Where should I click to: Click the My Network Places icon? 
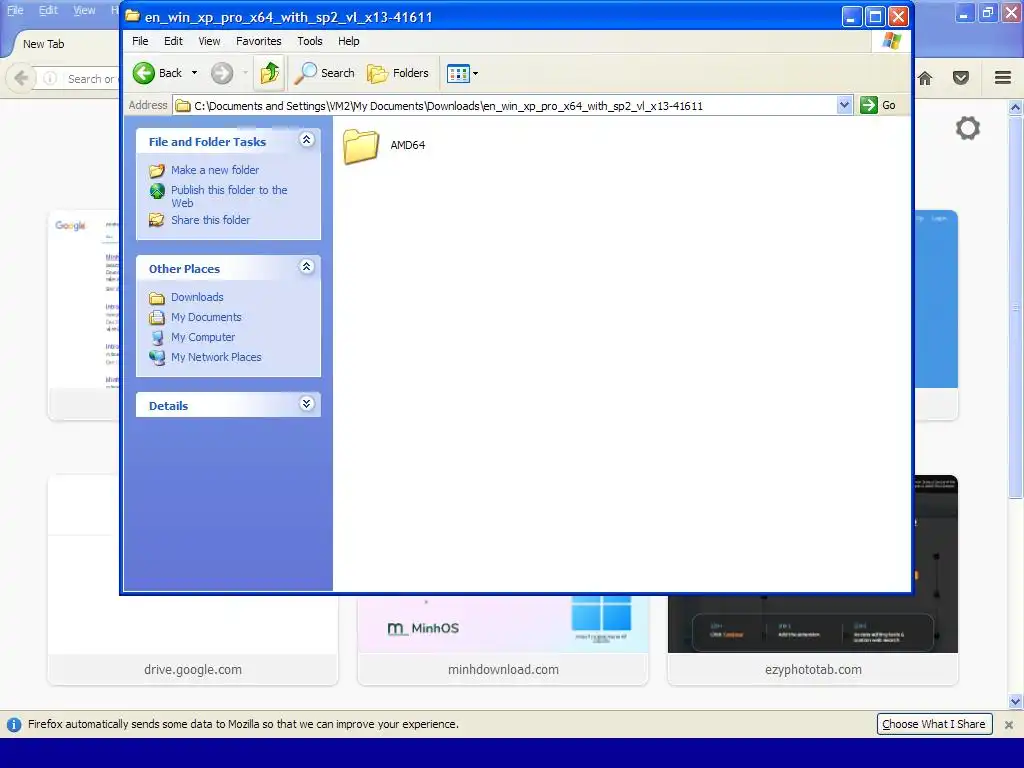(157, 357)
